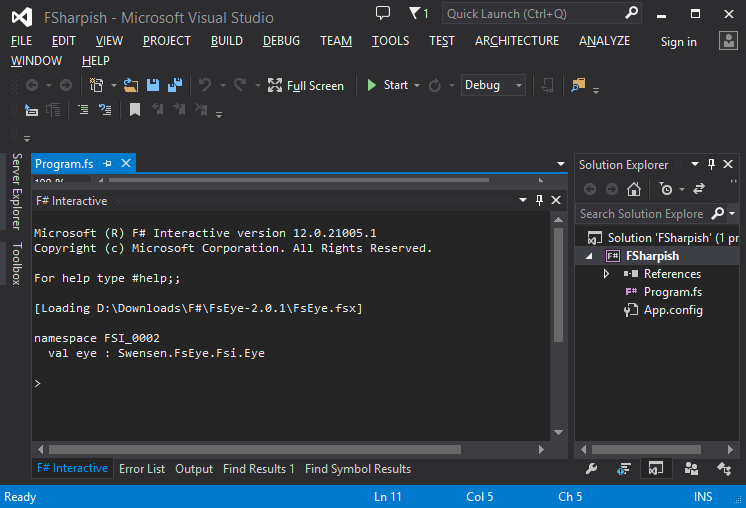The image size is (746, 508).
Task: Click the Open File folder icon
Action: [131, 85]
